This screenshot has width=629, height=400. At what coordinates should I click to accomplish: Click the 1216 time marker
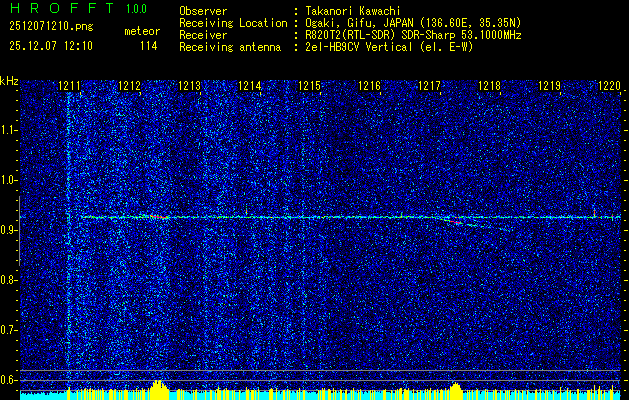click(369, 85)
